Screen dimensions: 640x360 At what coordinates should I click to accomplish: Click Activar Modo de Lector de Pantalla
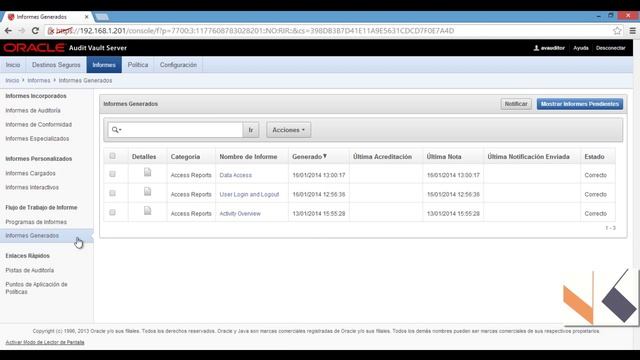(x=45, y=342)
